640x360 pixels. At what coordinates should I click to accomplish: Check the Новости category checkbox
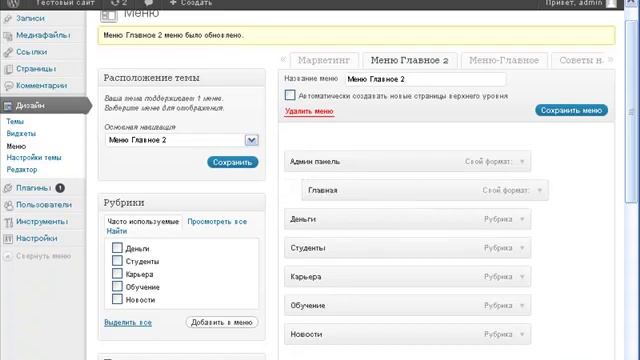coord(117,299)
